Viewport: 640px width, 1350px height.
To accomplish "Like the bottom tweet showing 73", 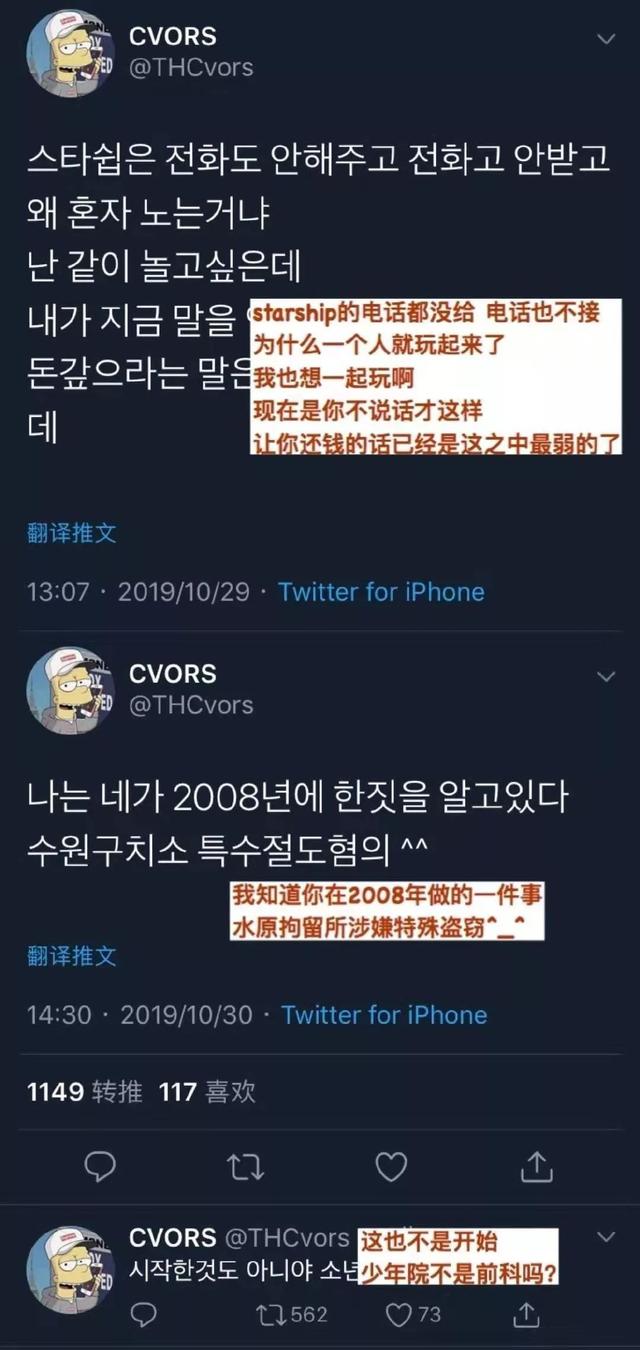I will [414, 1314].
